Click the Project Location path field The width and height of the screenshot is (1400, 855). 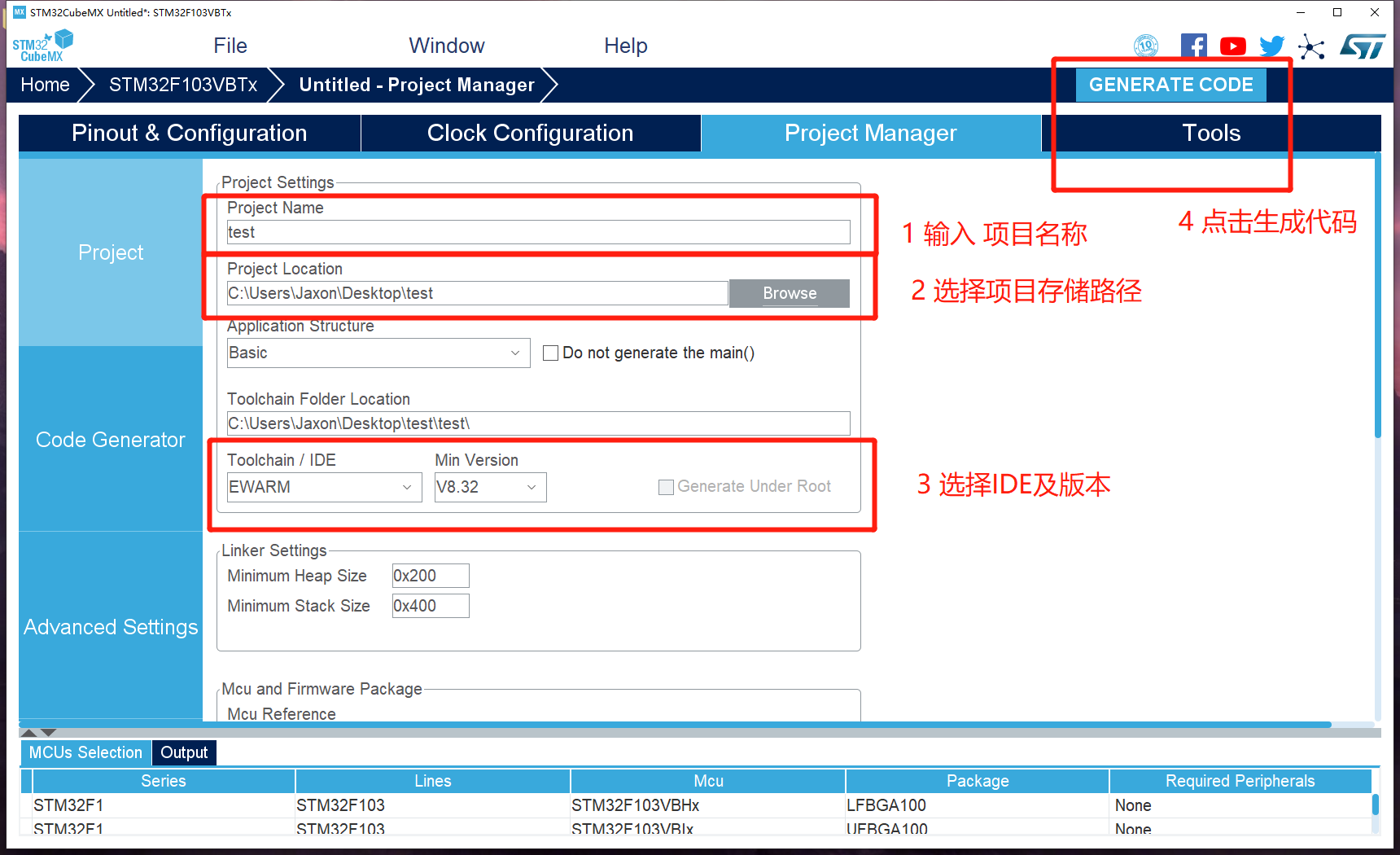[477, 293]
